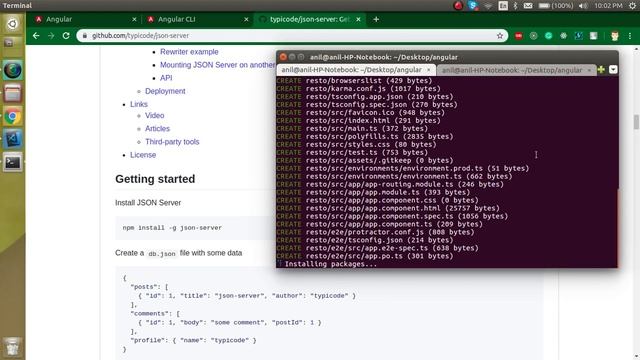Image resolution: width=640 pixels, height=360 pixels.
Task: Open the Ubuntu Dash launcher icon
Action: click(x=12, y=24)
